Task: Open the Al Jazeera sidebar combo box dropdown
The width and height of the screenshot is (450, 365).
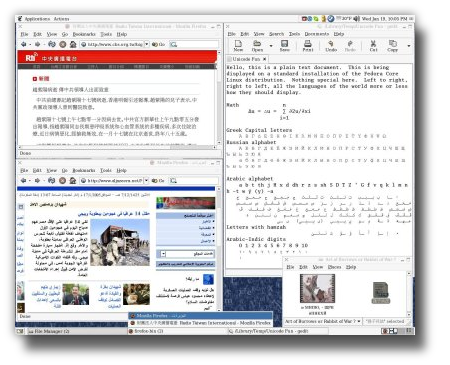Action: 163,254
